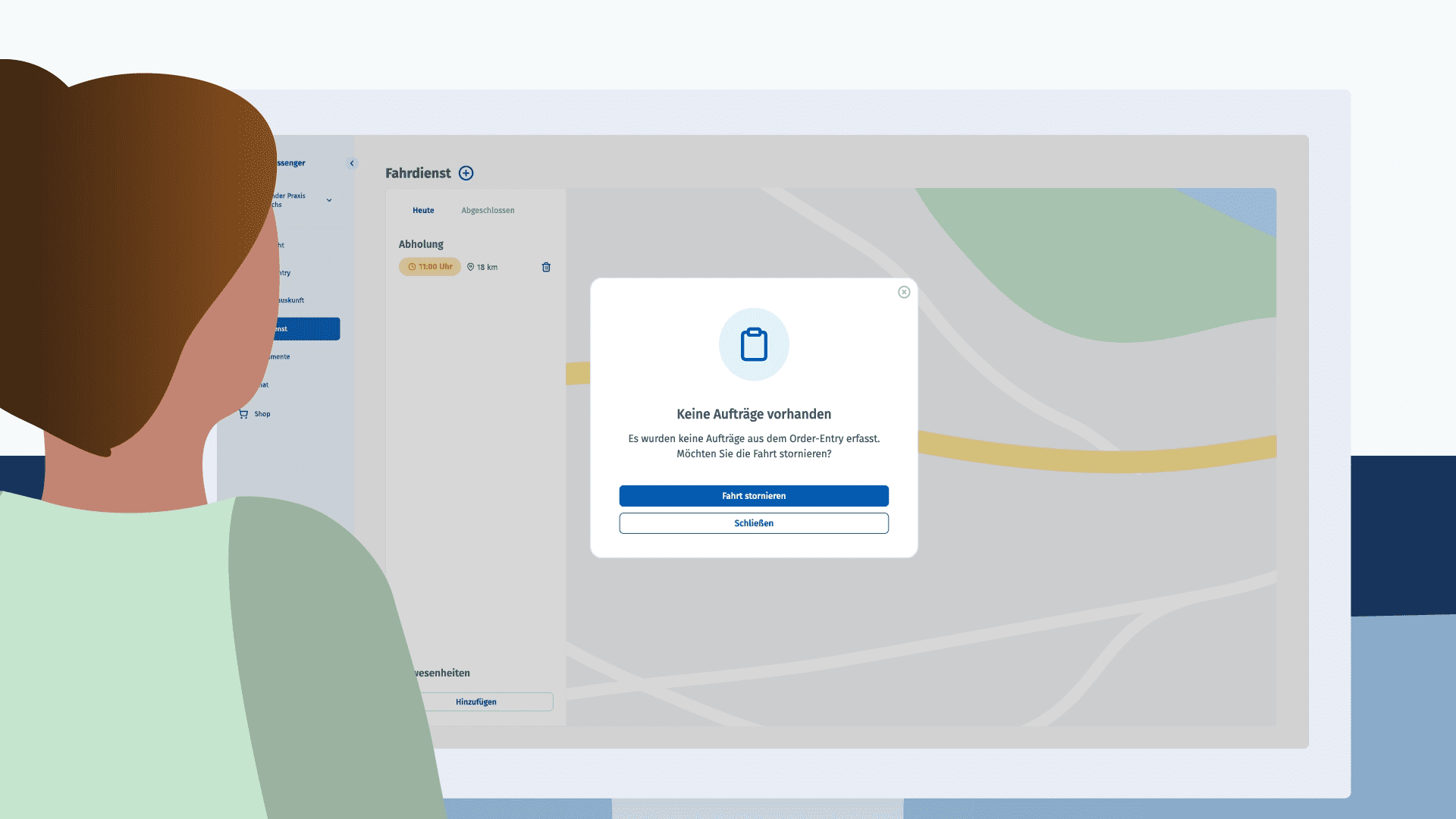Click the Keine Aufträge vorhanden title

pyautogui.click(x=754, y=414)
